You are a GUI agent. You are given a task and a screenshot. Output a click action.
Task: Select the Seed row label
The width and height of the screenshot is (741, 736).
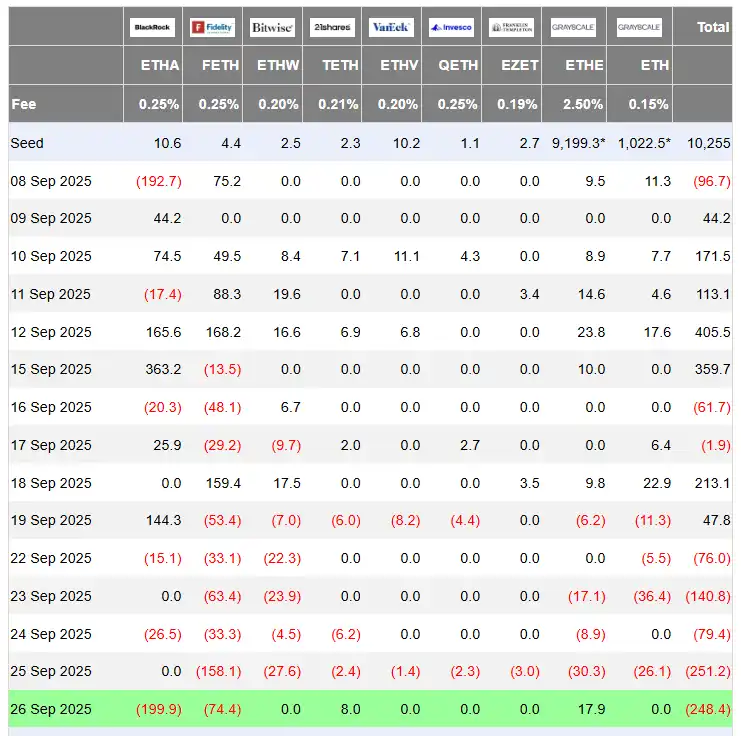point(27,143)
